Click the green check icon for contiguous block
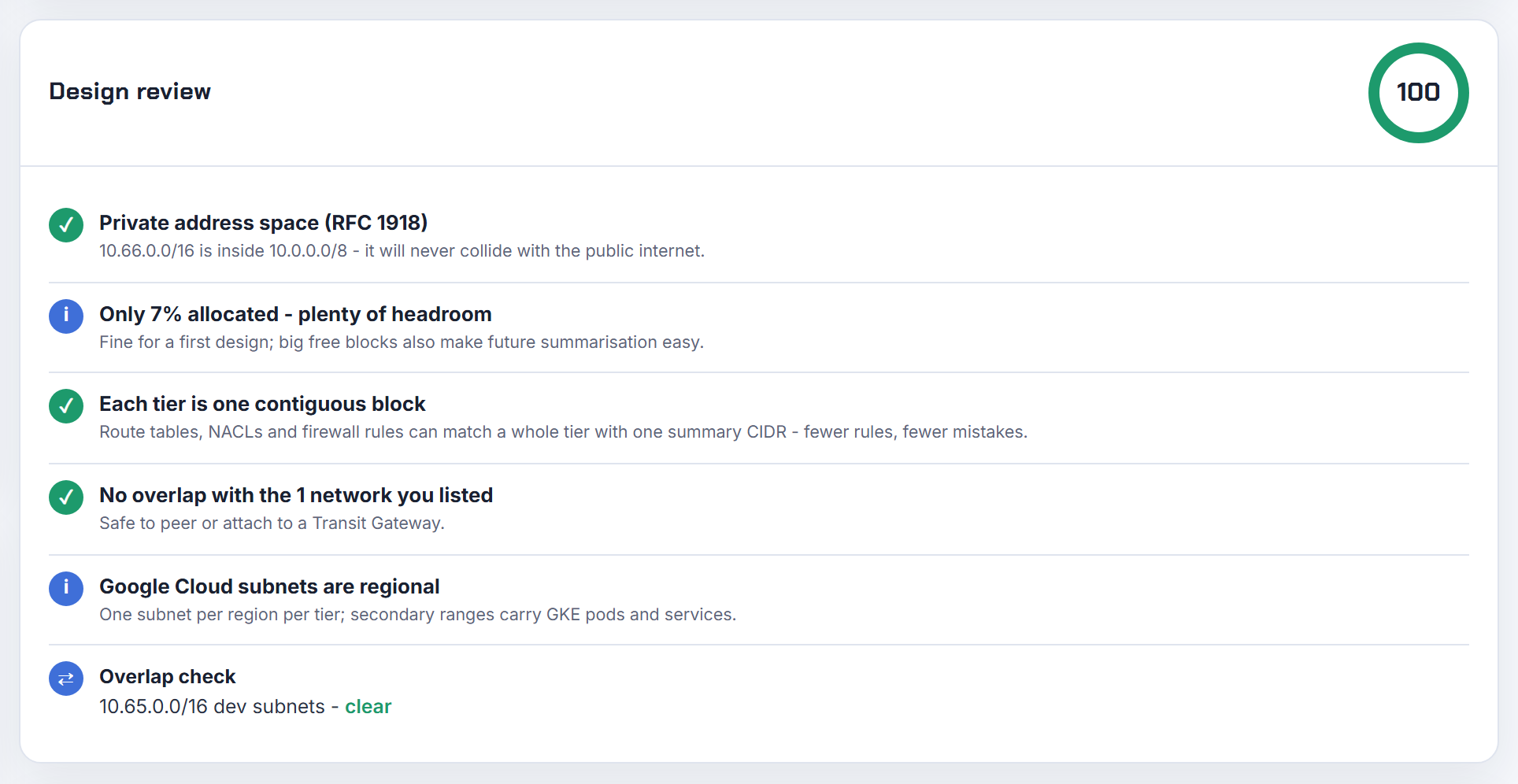 click(66, 406)
